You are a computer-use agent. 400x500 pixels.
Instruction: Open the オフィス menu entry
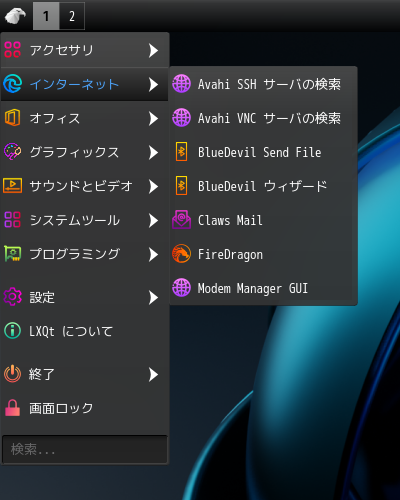click(x=85, y=118)
